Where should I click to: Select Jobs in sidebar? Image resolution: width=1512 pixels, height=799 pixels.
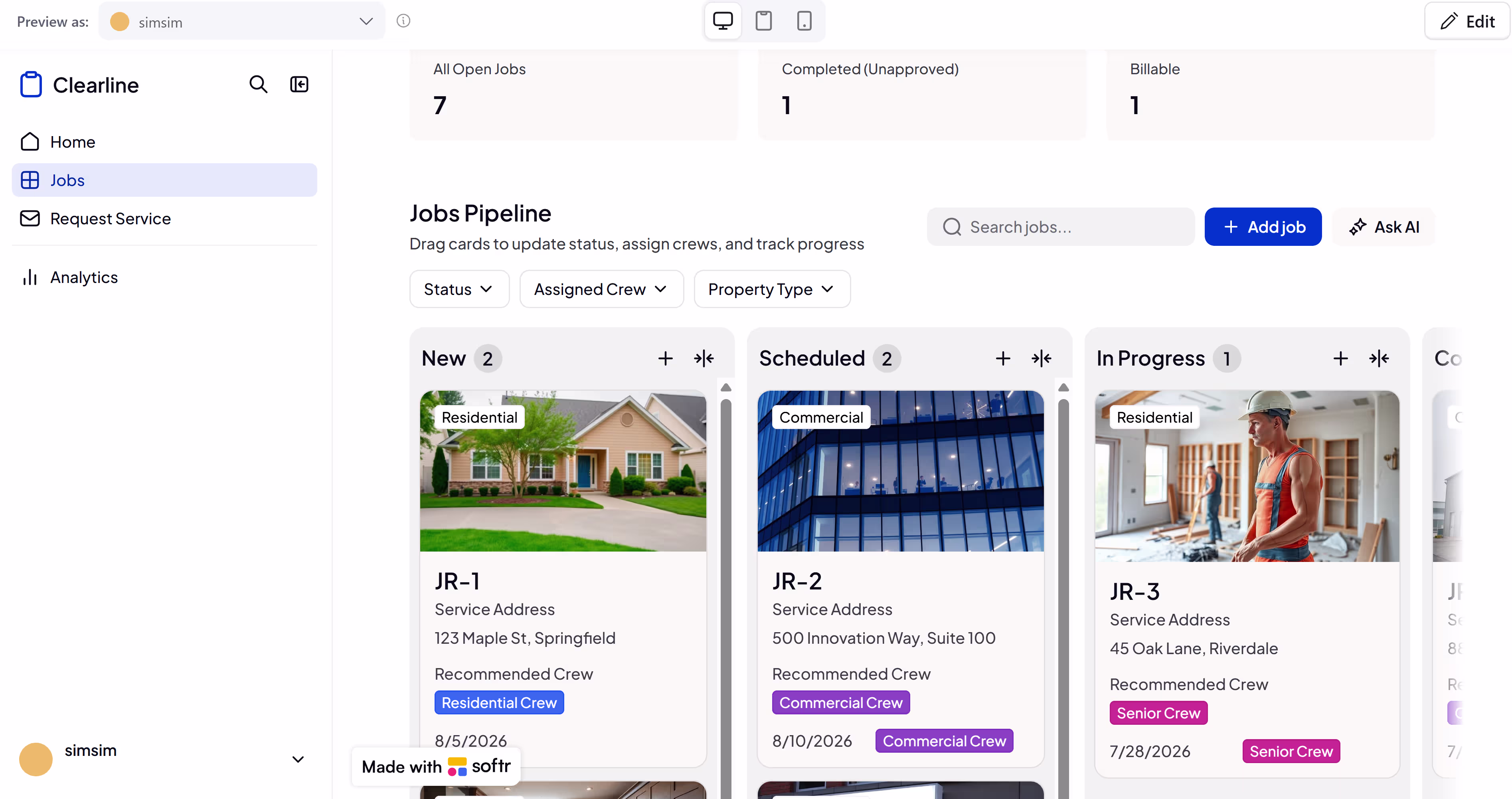(164, 180)
